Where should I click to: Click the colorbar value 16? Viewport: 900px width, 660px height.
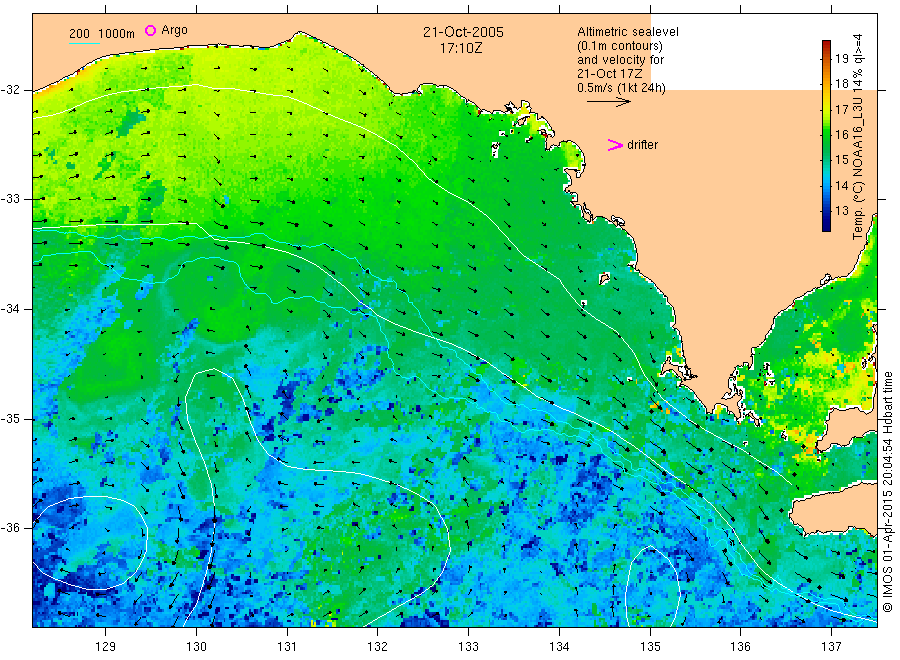(x=841, y=135)
